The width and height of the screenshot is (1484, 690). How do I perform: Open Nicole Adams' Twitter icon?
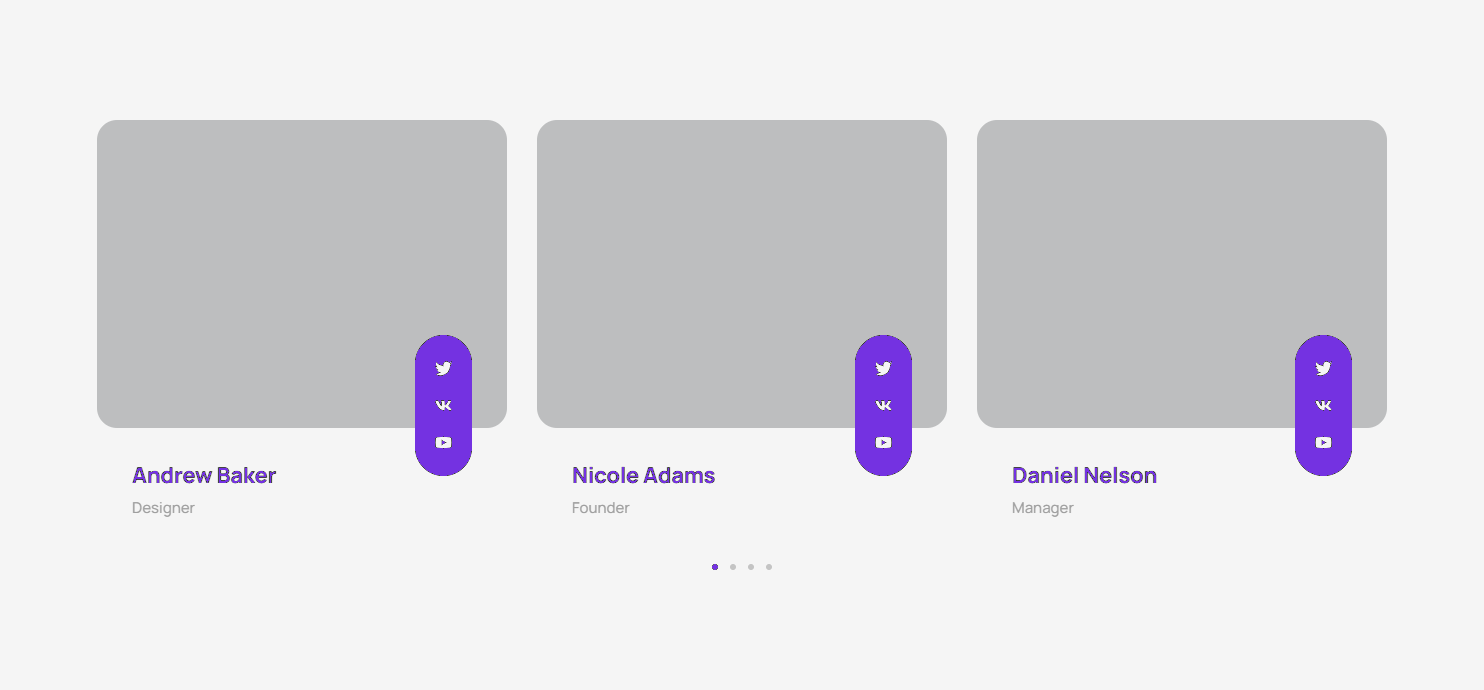pyautogui.click(x=883, y=368)
